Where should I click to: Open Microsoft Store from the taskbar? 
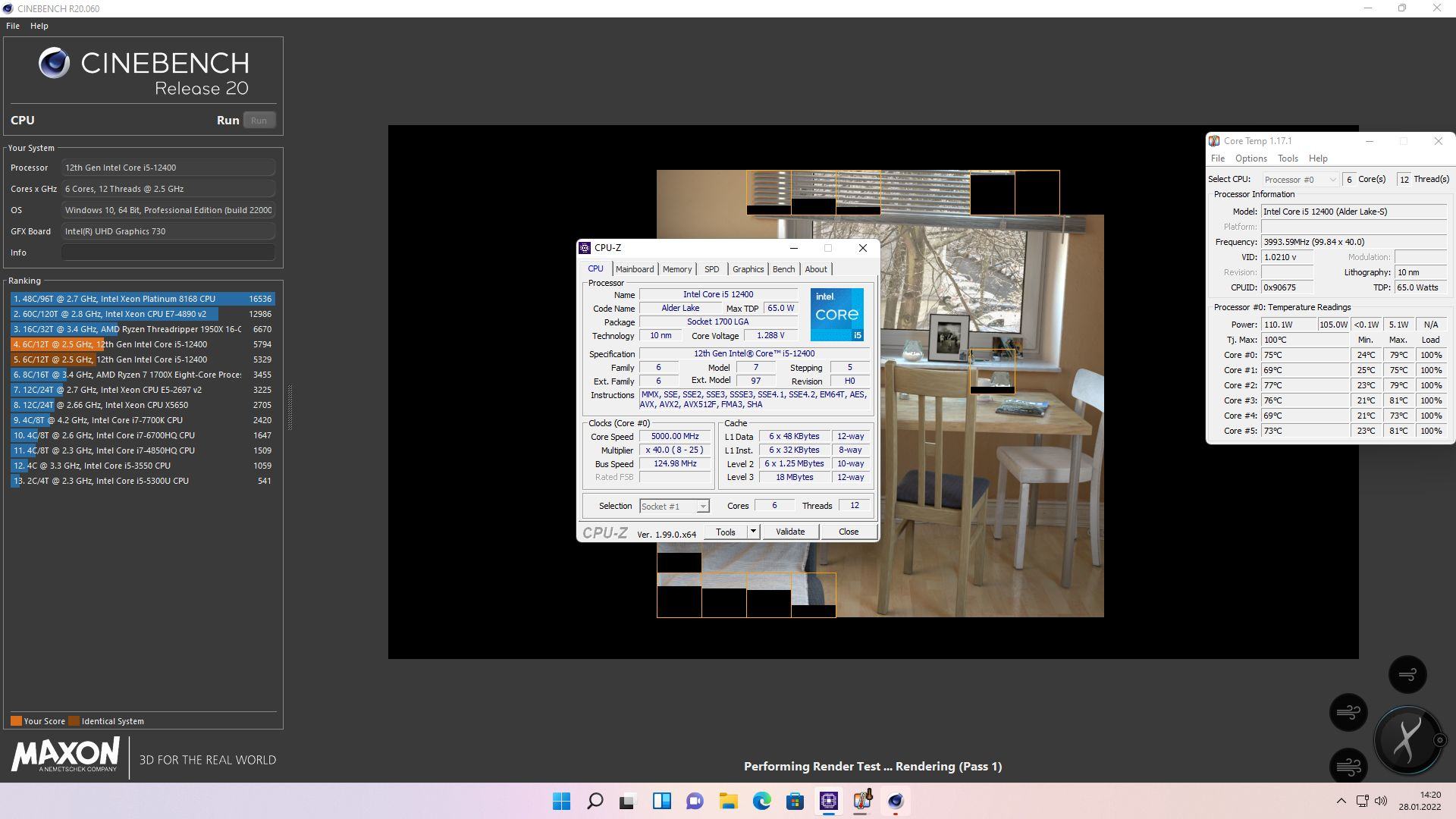click(795, 801)
